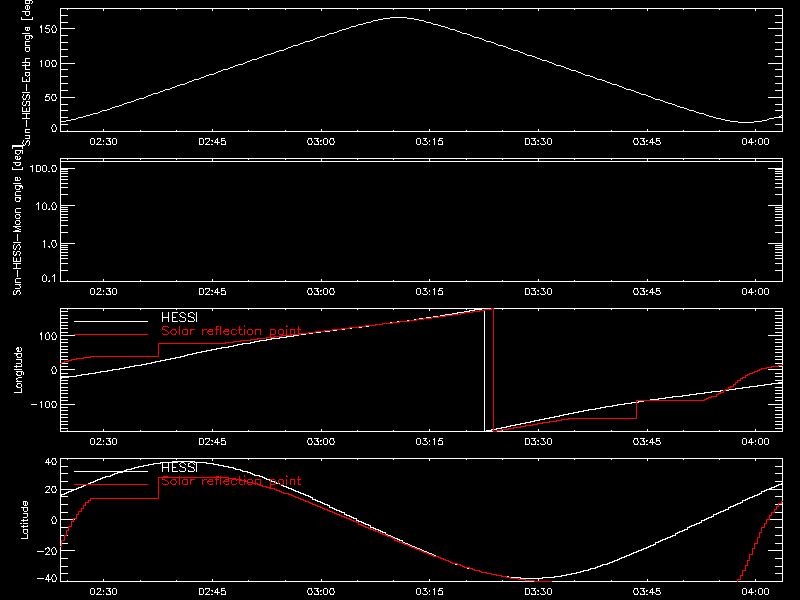Click the 03:15 time label under Earth angle plot
800x600 pixels.
430,142
